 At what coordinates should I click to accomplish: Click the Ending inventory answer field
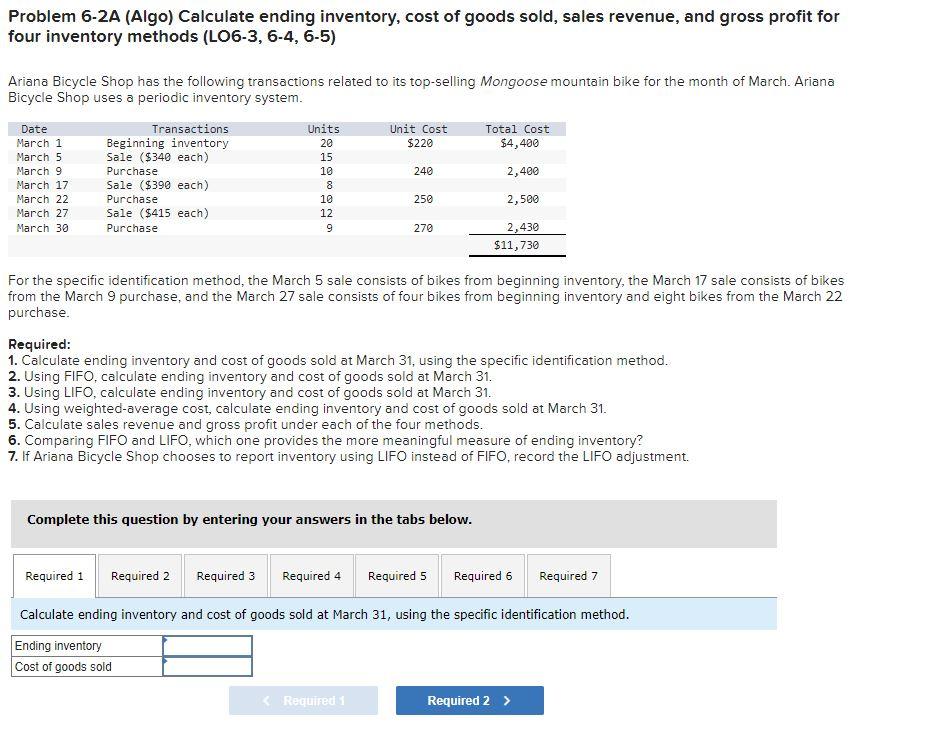pyautogui.click(x=207, y=646)
